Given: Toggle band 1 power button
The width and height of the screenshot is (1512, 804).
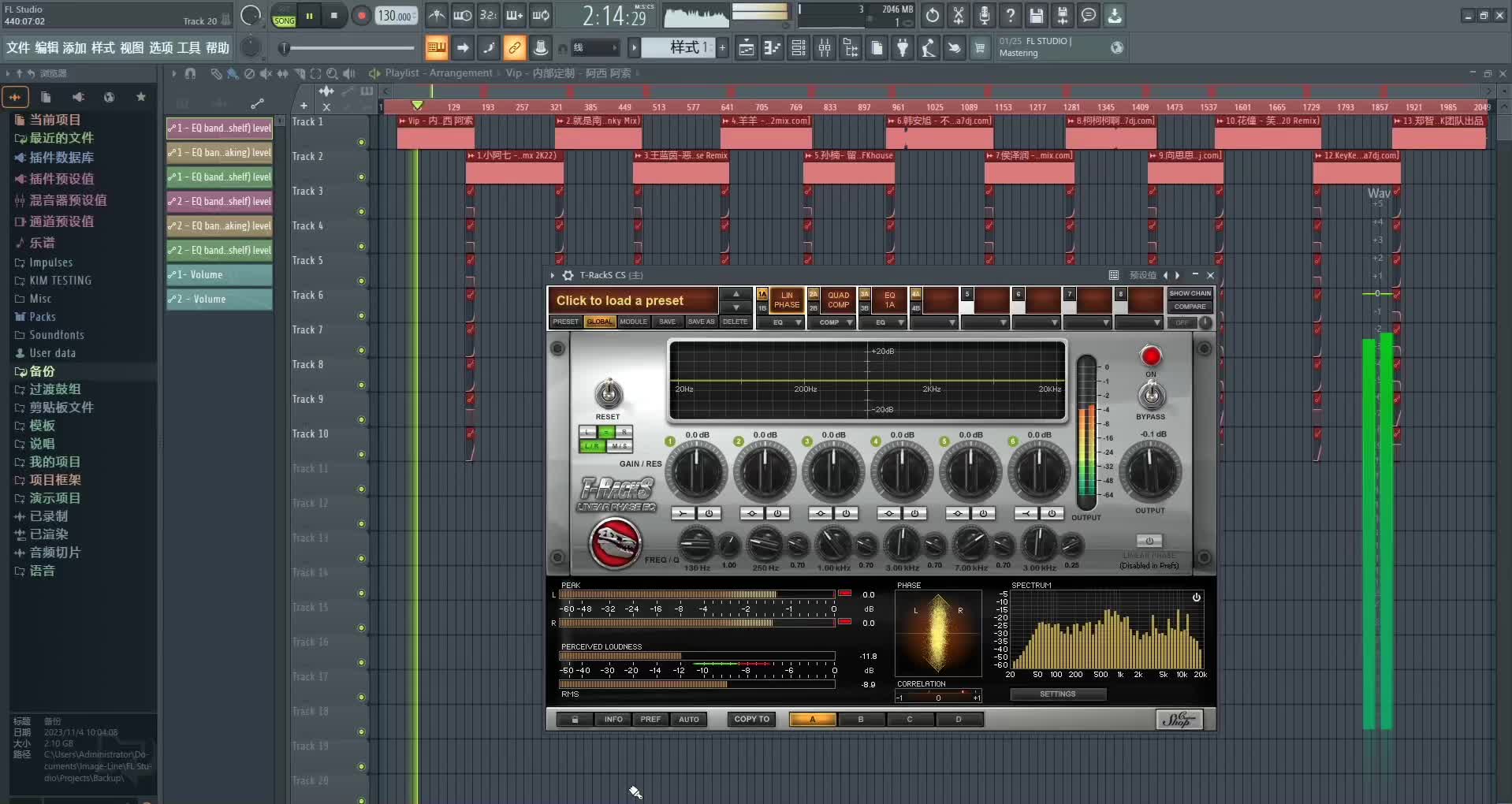Looking at the screenshot, I should click(x=709, y=513).
